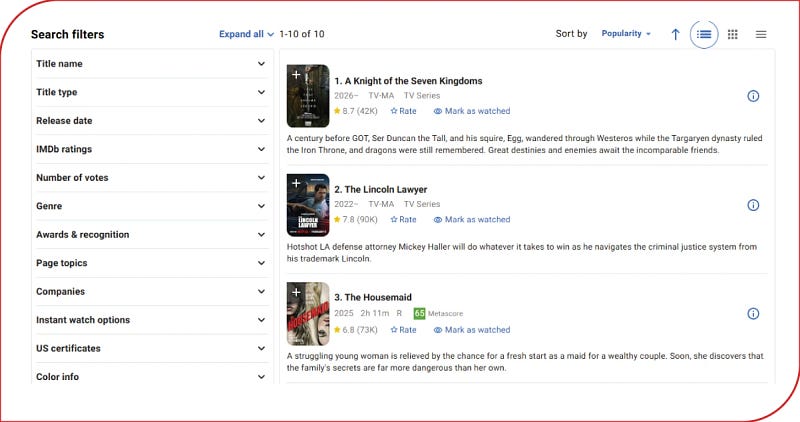This screenshot has width=800, height=422.
Task: Click the 1-10 of 10 results count
Action: pyautogui.click(x=302, y=34)
